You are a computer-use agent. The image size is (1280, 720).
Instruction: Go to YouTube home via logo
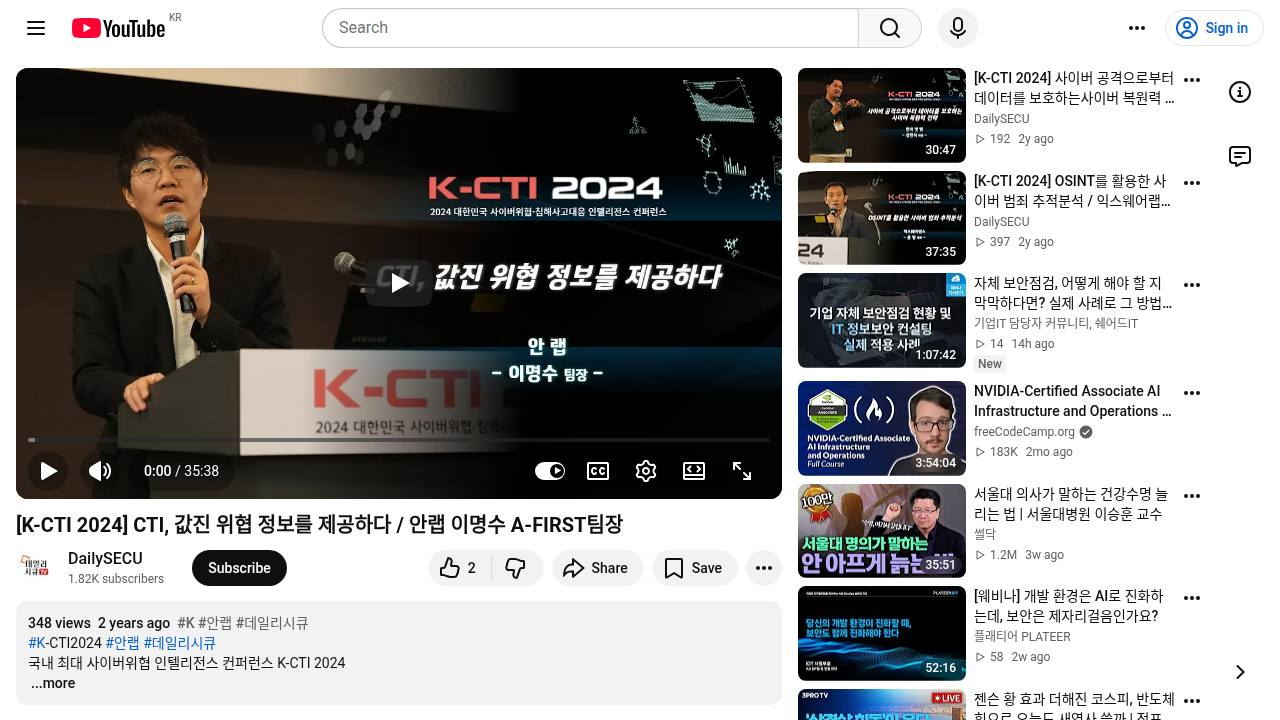tap(118, 28)
